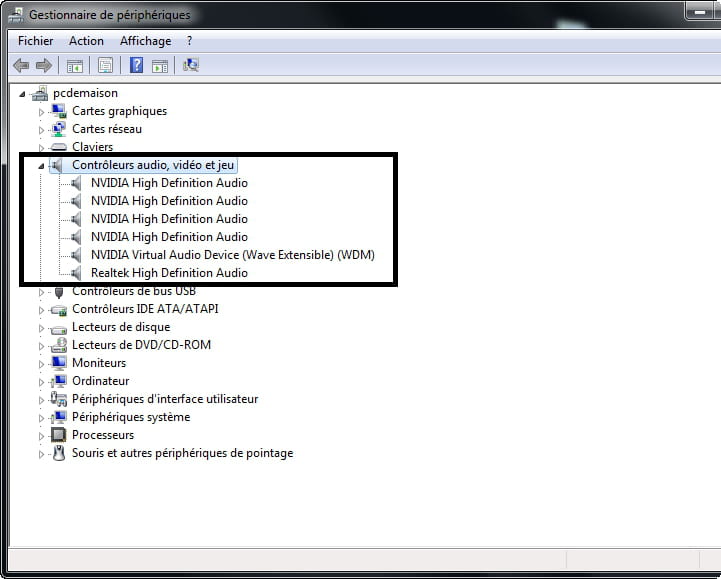721x579 pixels.
Task: Click the NVIDIA Virtual Audio Device speaker icon
Action: pos(76,255)
